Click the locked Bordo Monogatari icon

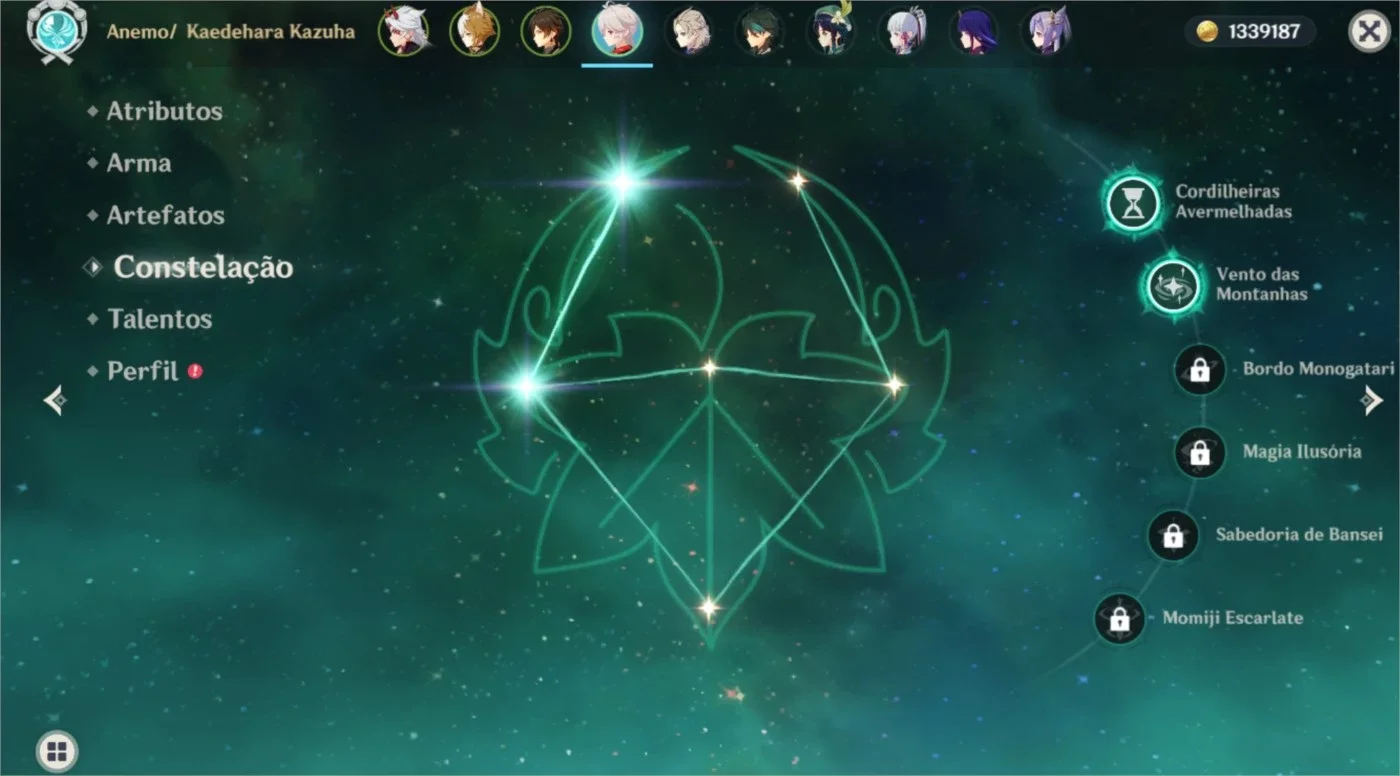click(x=1200, y=370)
